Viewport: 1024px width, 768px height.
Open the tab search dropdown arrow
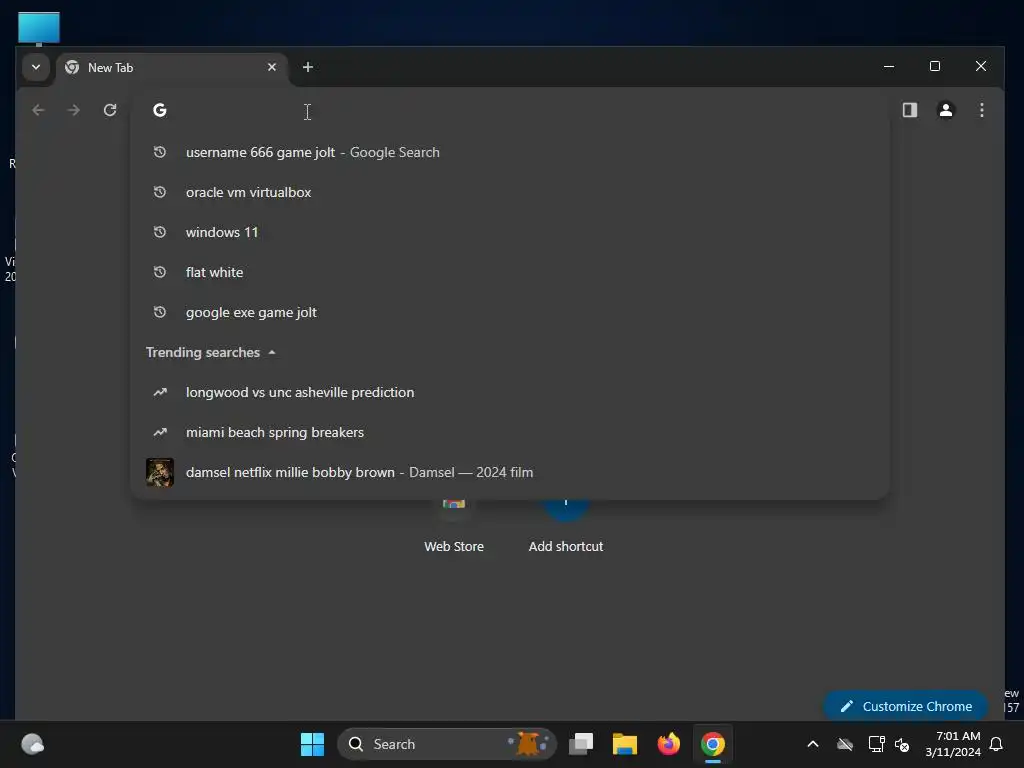click(36, 67)
